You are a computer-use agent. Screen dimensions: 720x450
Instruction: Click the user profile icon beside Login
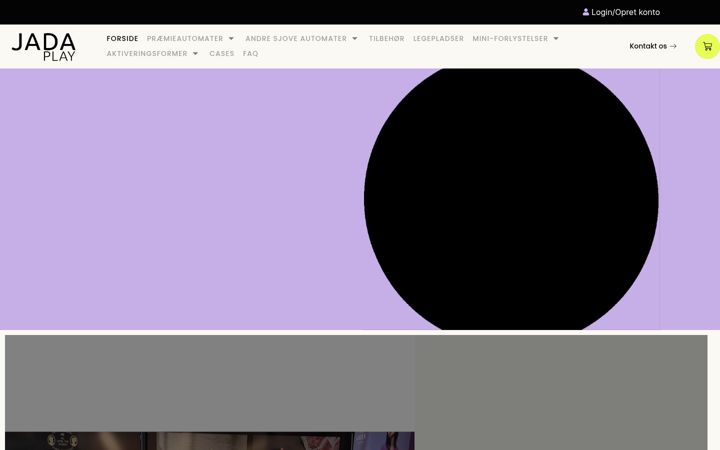pyautogui.click(x=586, y=12)
